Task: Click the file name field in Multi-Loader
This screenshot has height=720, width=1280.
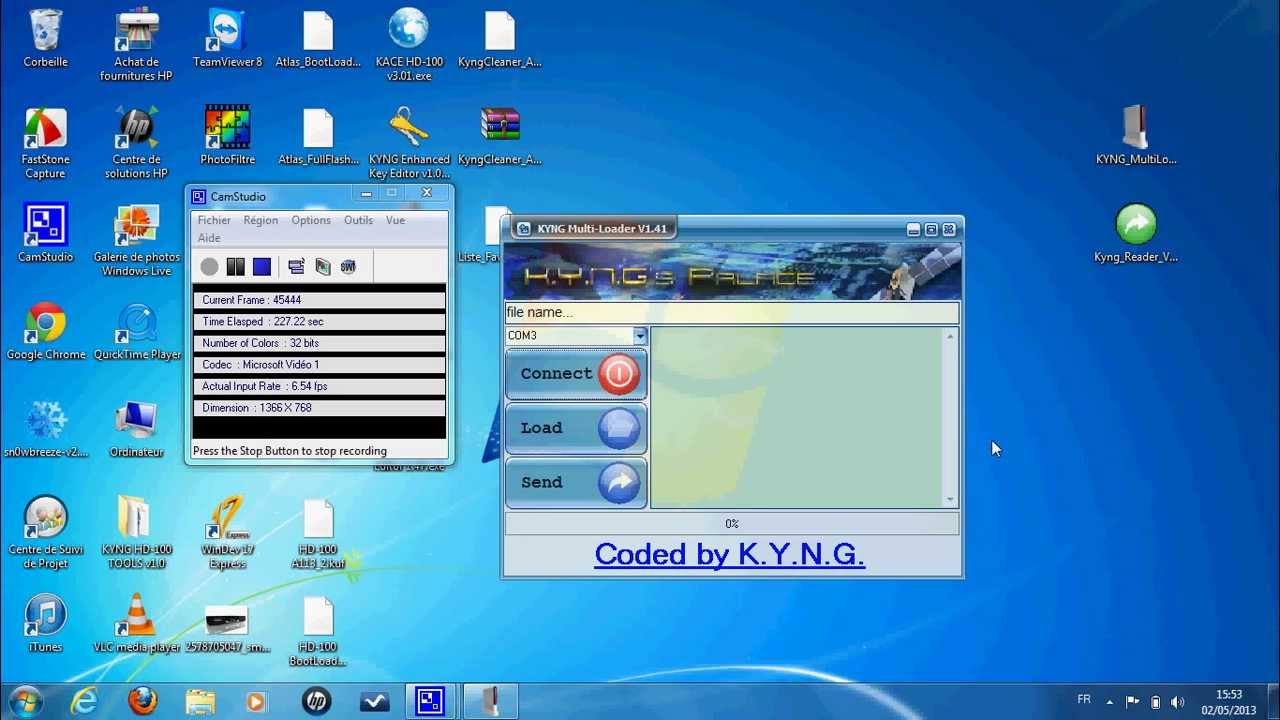Action: 731,312
